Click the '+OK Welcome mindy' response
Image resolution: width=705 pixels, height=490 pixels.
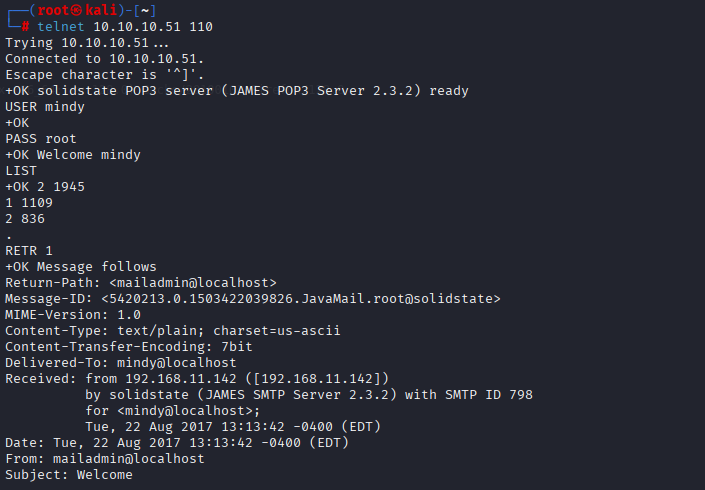pos(73,155)
